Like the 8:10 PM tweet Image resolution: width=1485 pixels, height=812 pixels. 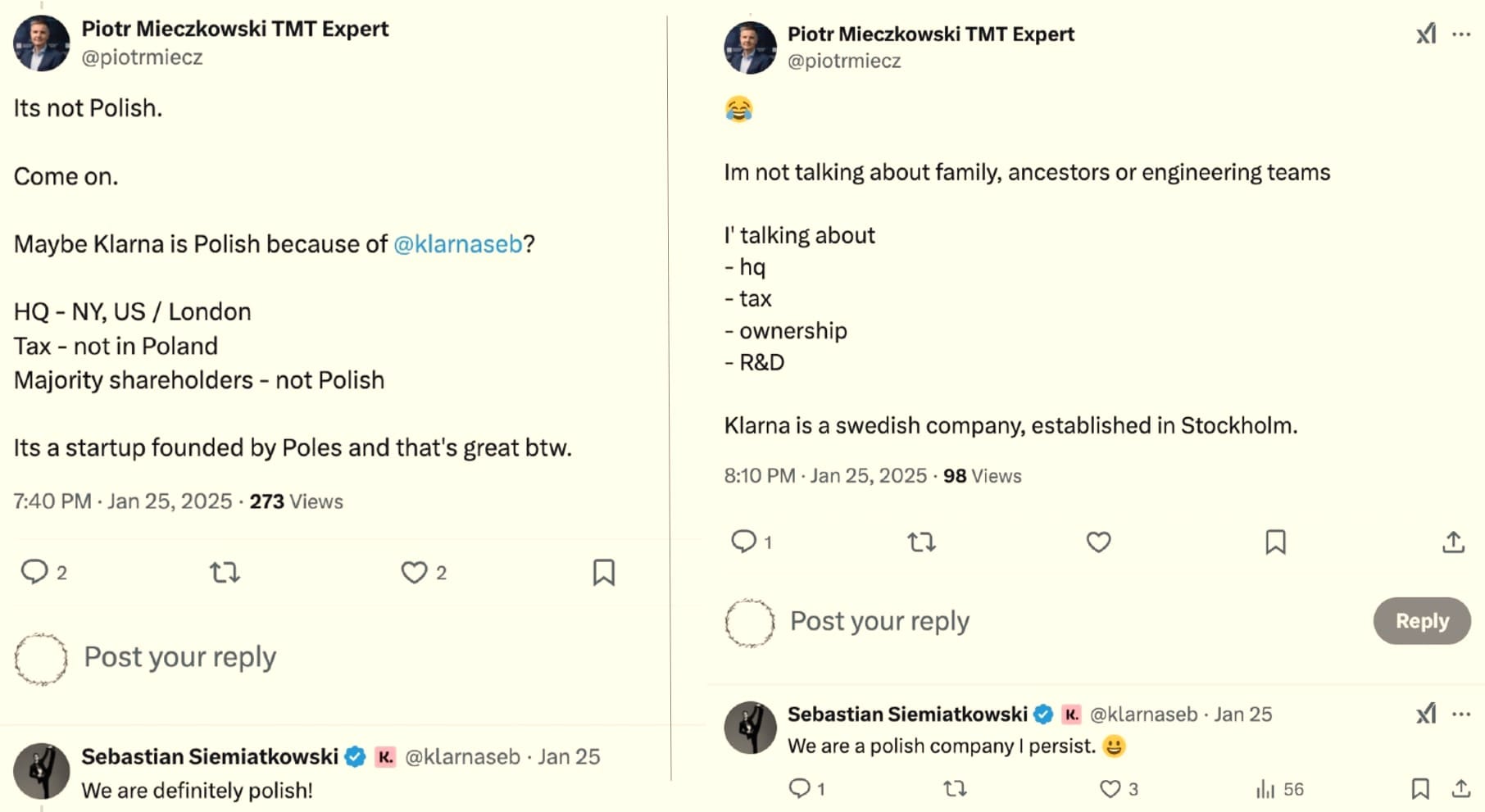tap(1098, 541)
